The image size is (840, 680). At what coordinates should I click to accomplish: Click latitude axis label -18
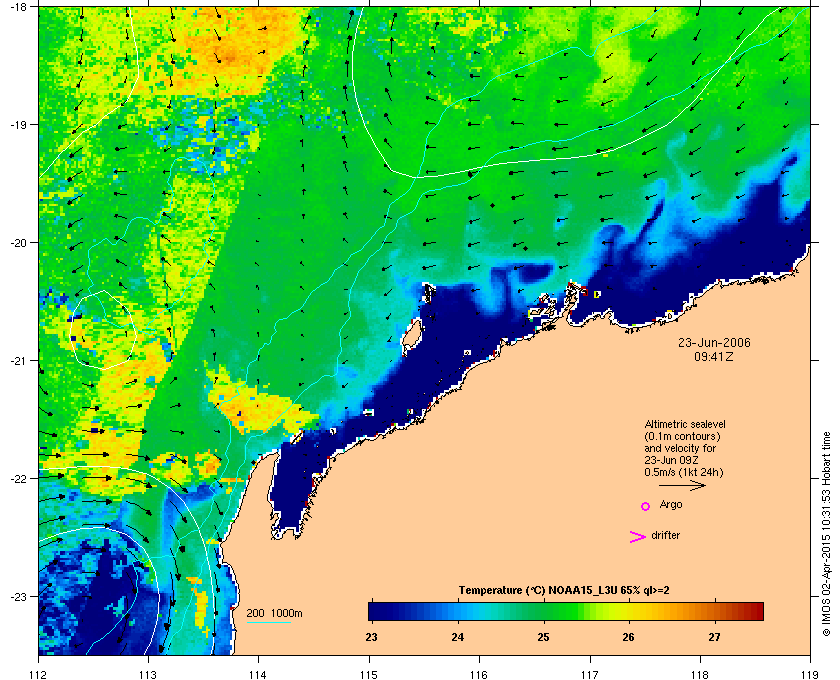[18, 6]
